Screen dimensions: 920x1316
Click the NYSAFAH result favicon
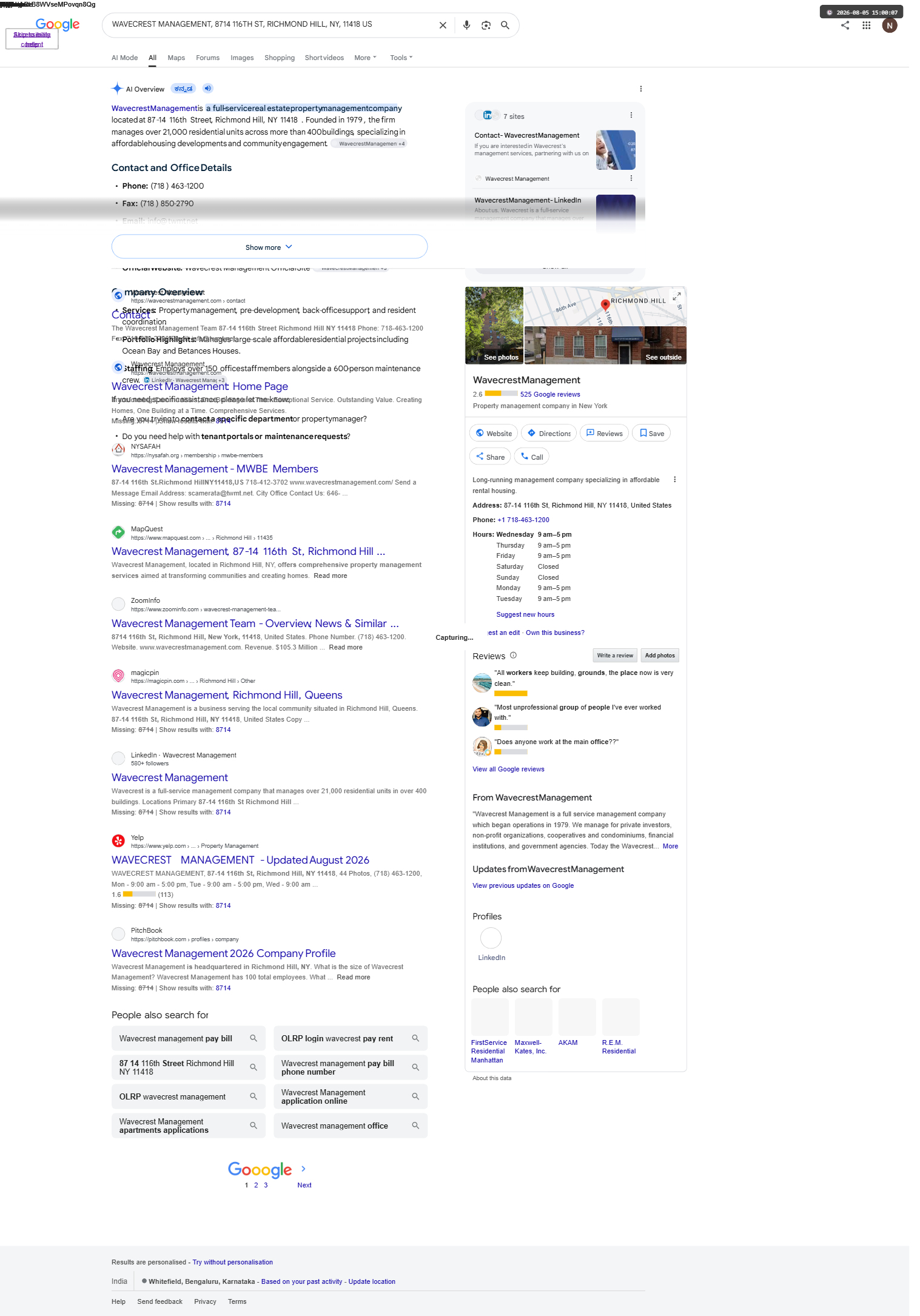tap(118, 450)
